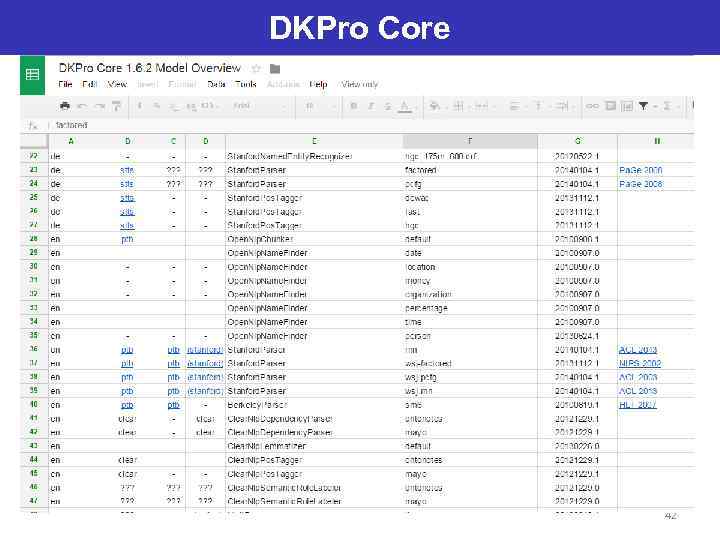The width and height of the screenshot is (720, 540).
Task: Click the Redo arrow in the toolbar
Action: point(99,106)
